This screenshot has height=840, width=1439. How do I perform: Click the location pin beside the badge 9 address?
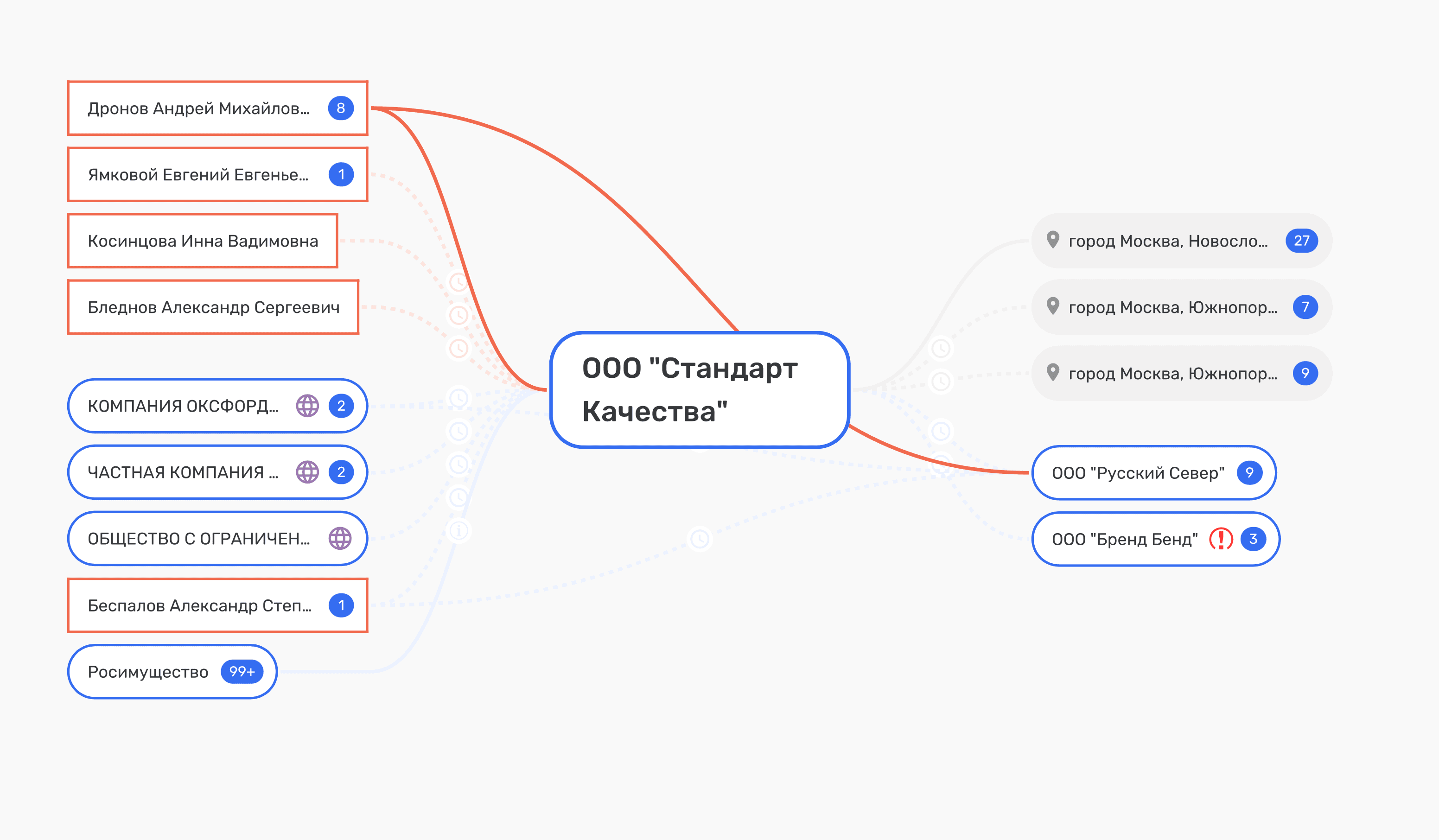point(1052,373)
